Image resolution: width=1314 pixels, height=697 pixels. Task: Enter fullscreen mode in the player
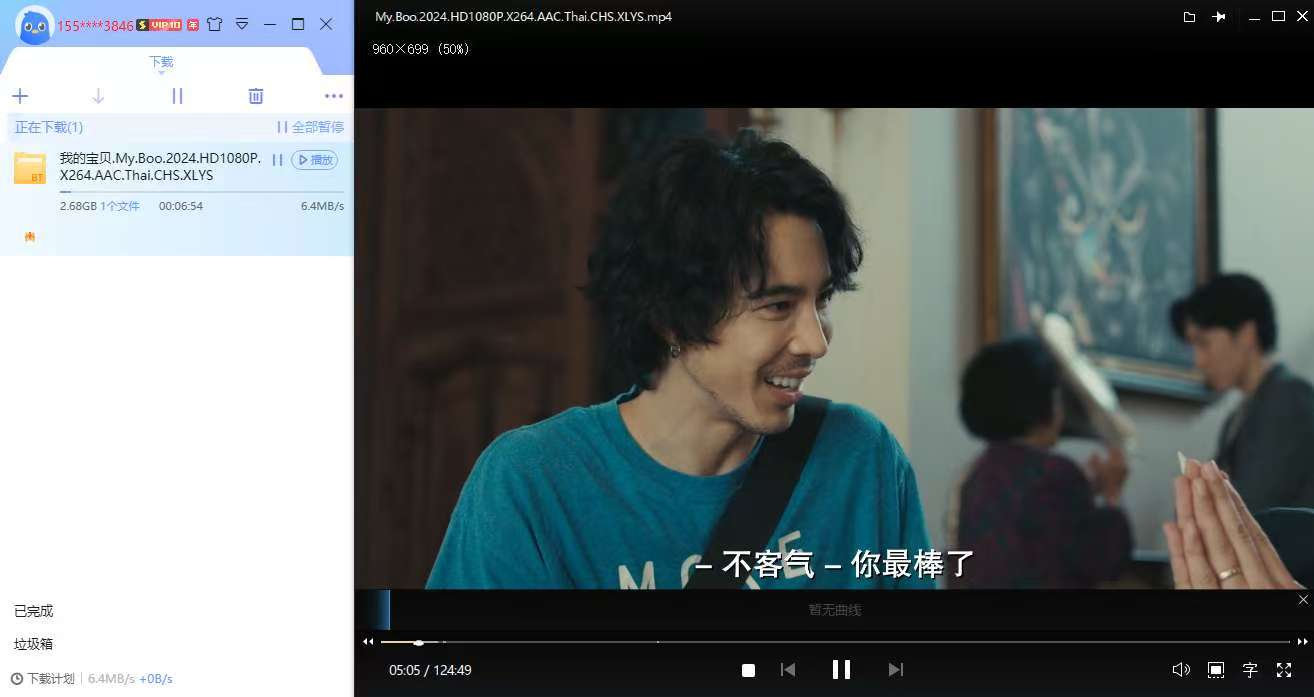point(1284,670)
